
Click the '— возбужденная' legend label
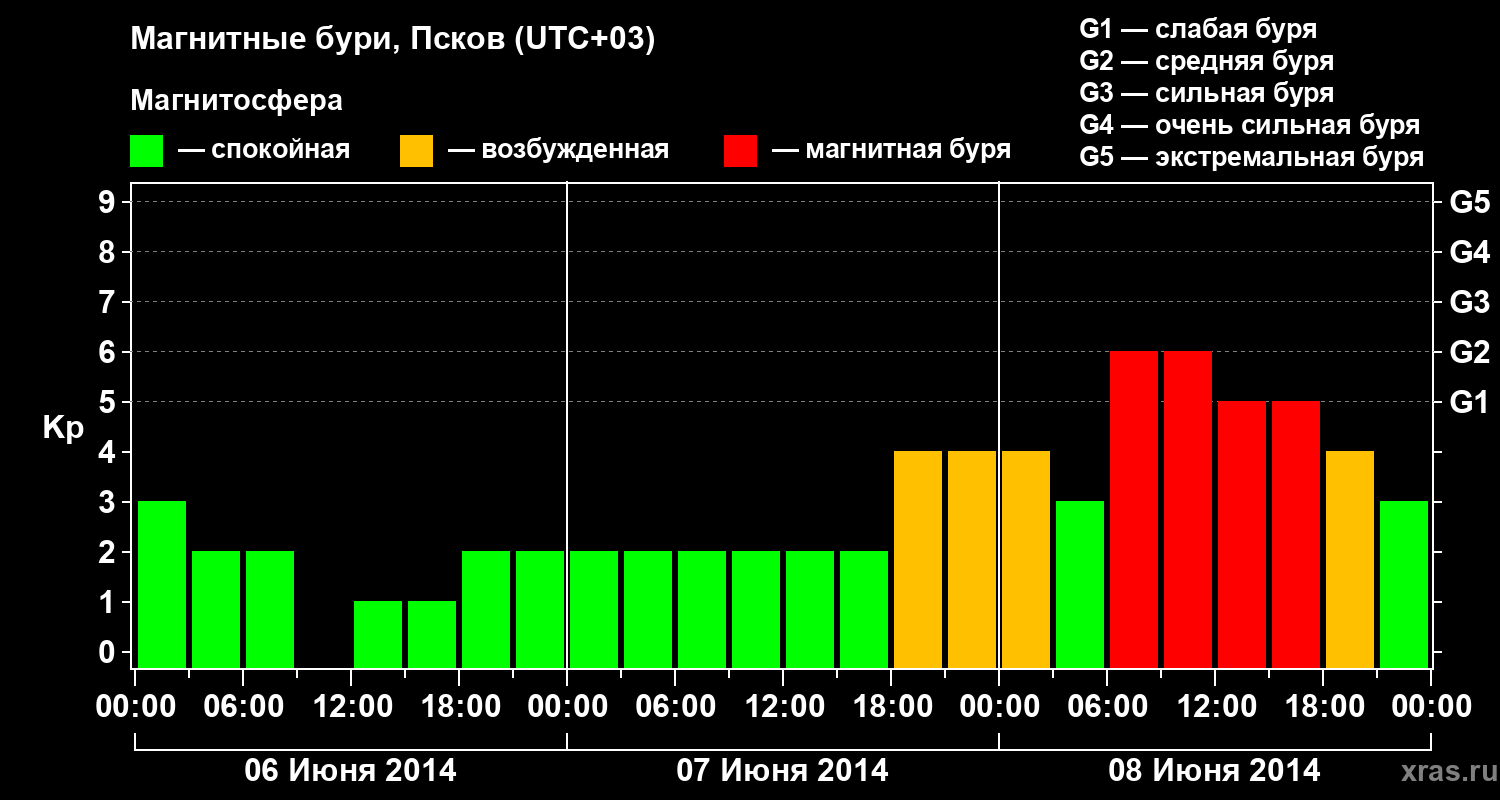[559, 150]
